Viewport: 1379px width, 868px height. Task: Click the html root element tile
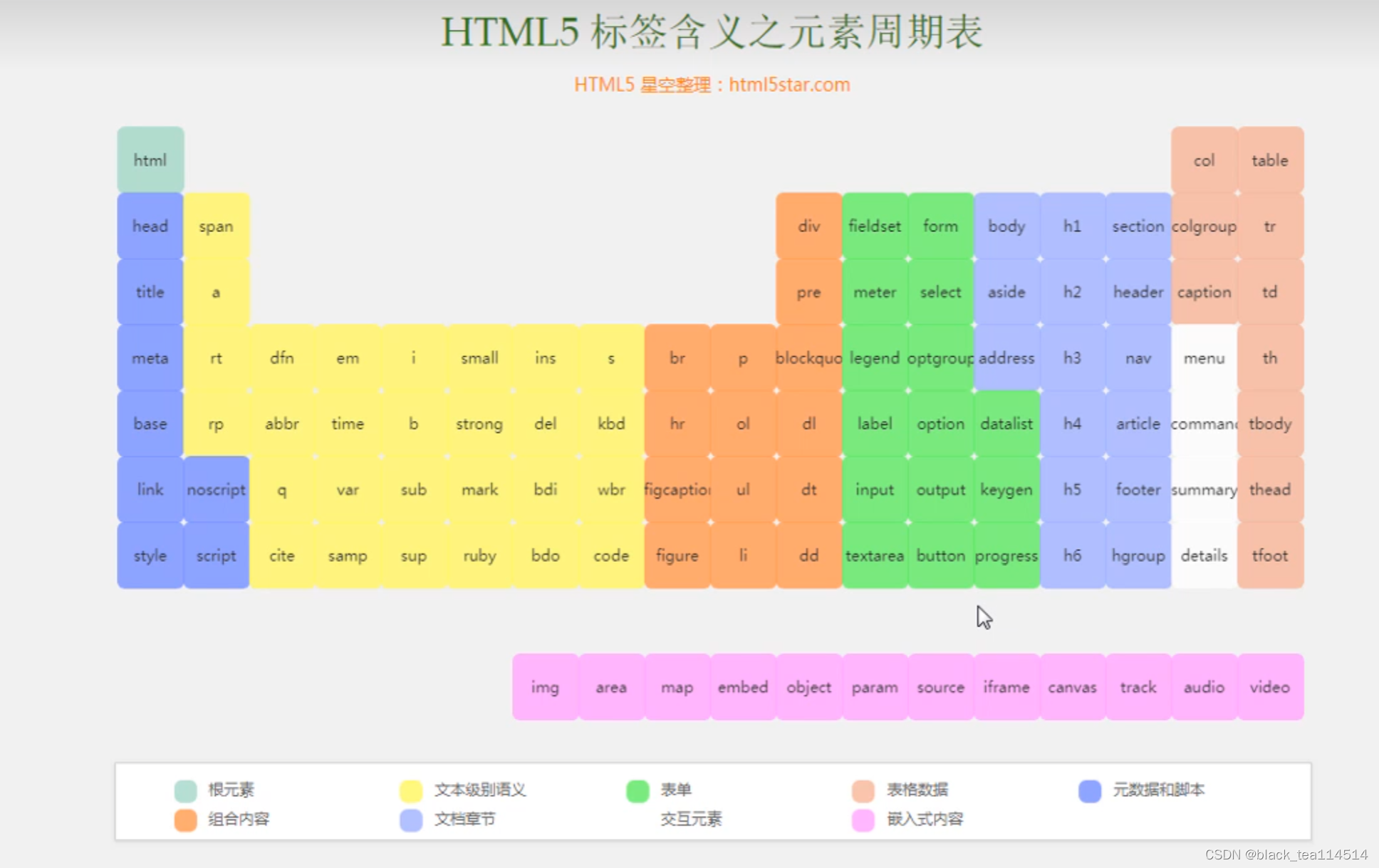[150, 160]
